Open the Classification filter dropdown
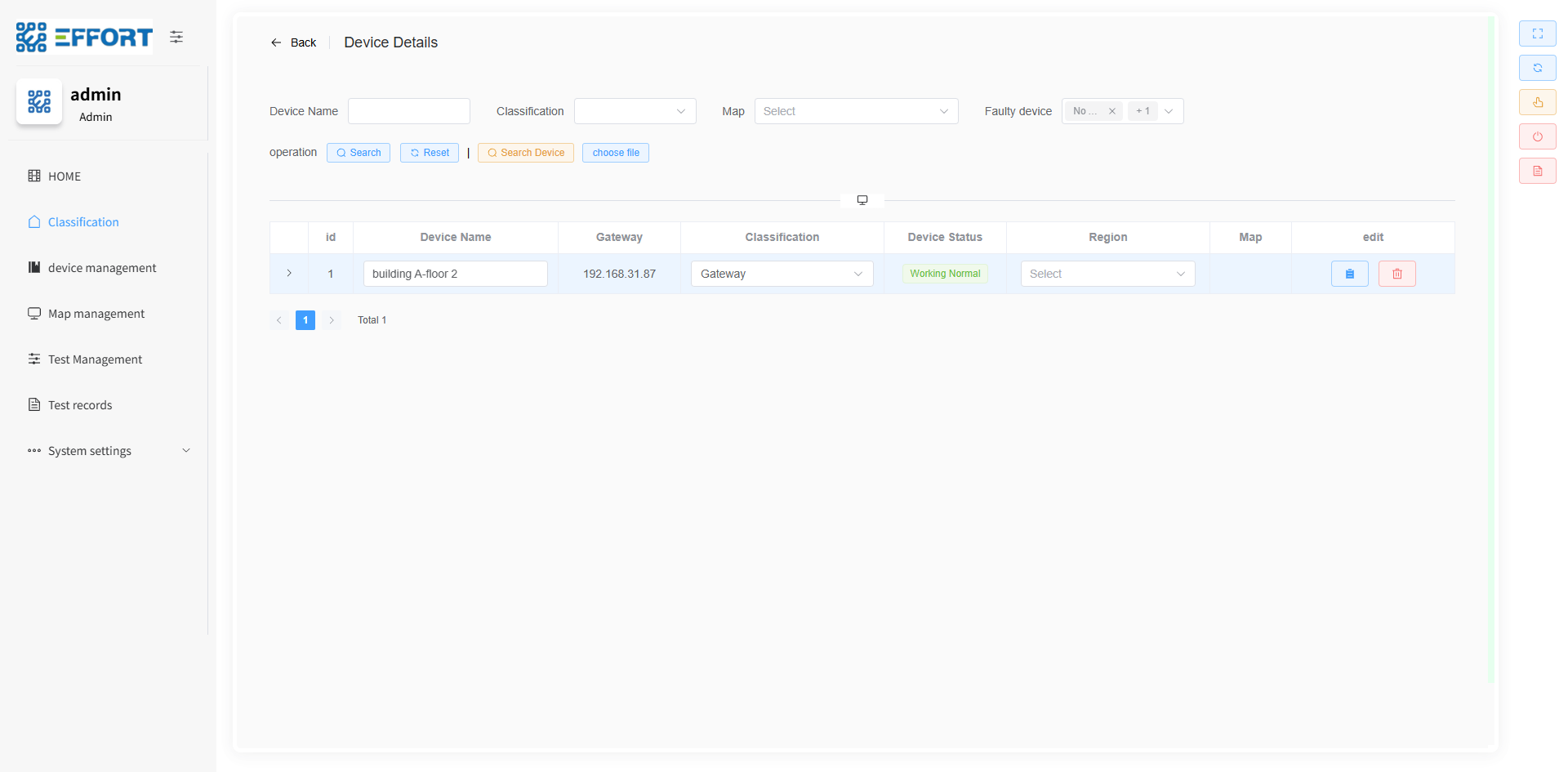 point(635,111)
